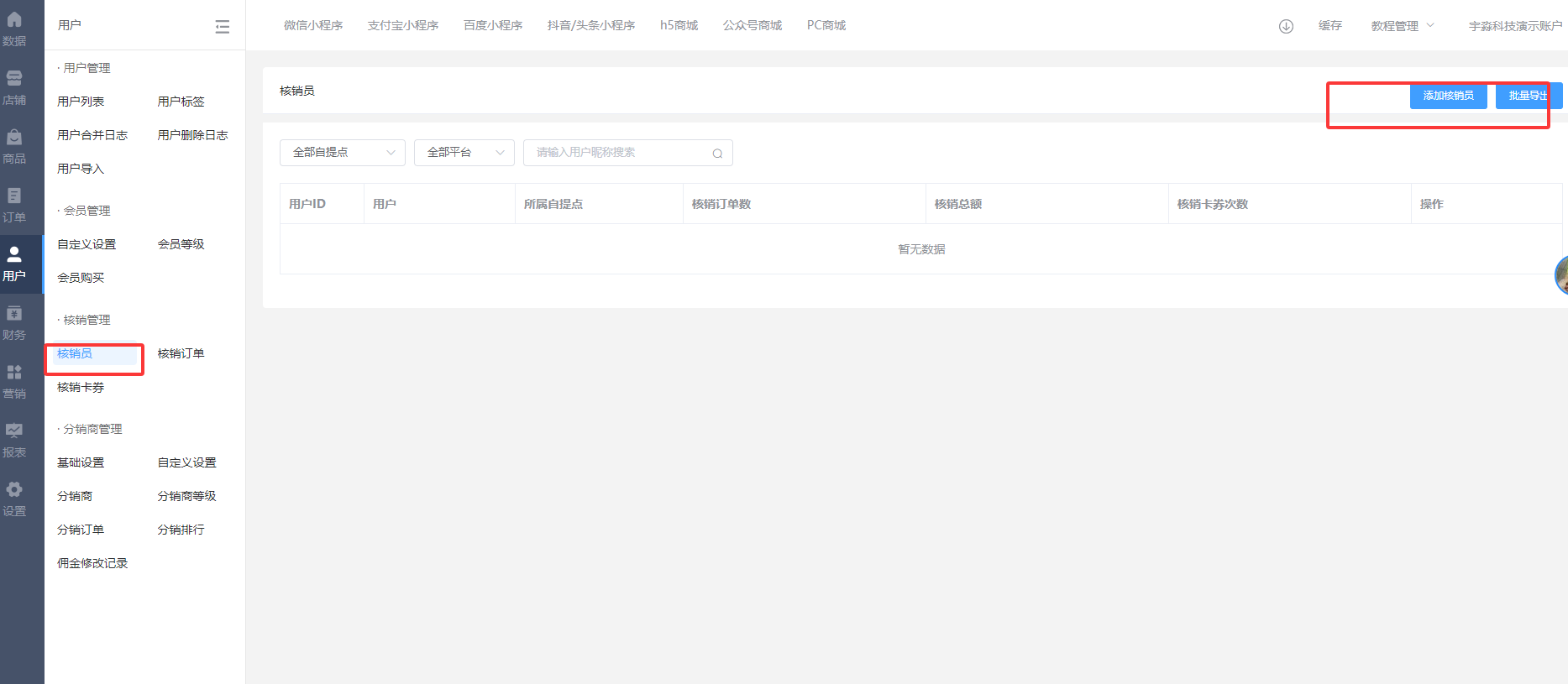This screenshot has height=684, width=1568.
Task: Open 会员等级 menu item
Action: [x=181, y=244]
